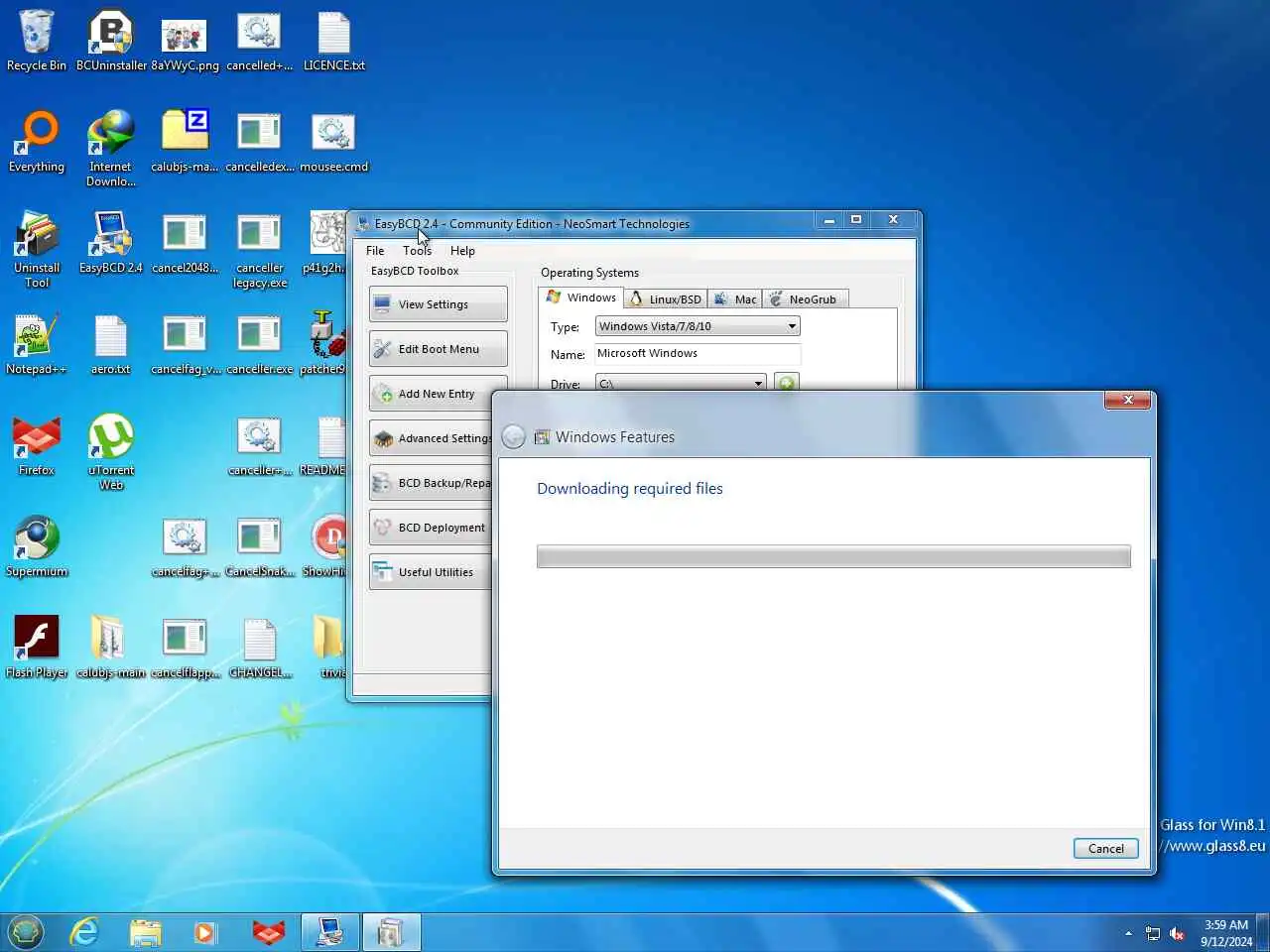Image resolution: width=1270 pixels, height=952 pixels.
Task: Open the Tools menu in EasyBCD
Action: tap(417, 251)
